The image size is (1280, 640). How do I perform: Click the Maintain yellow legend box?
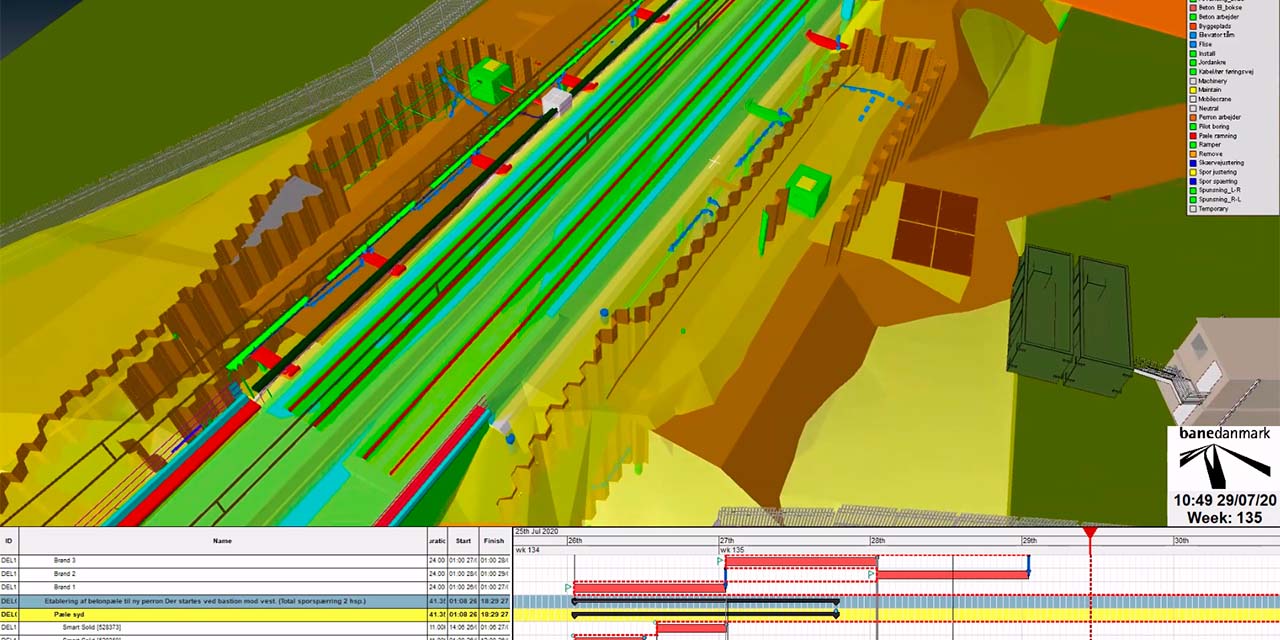tap(1192, 89)
